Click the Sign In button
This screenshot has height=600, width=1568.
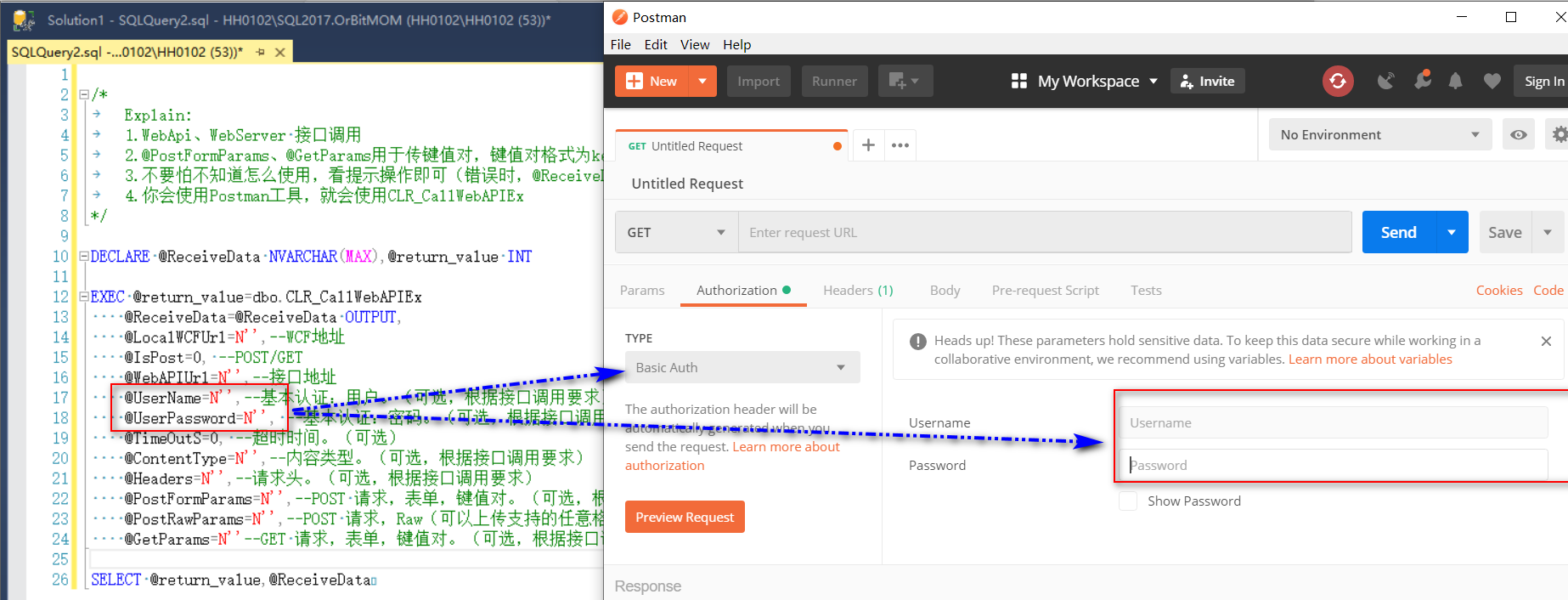point(1543,81)
